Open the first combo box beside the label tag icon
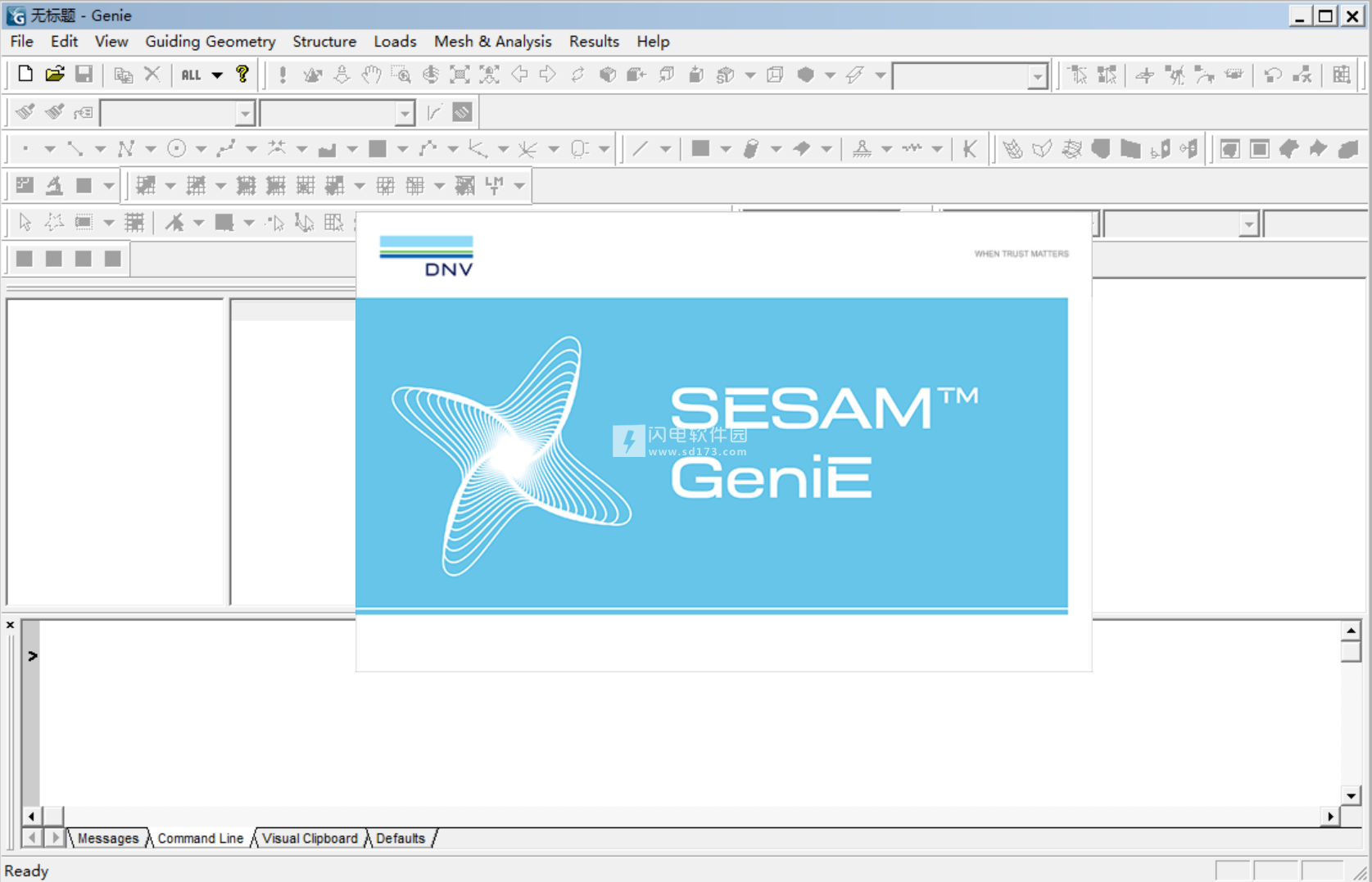The image size is (1372, 882). click(244, 113)
